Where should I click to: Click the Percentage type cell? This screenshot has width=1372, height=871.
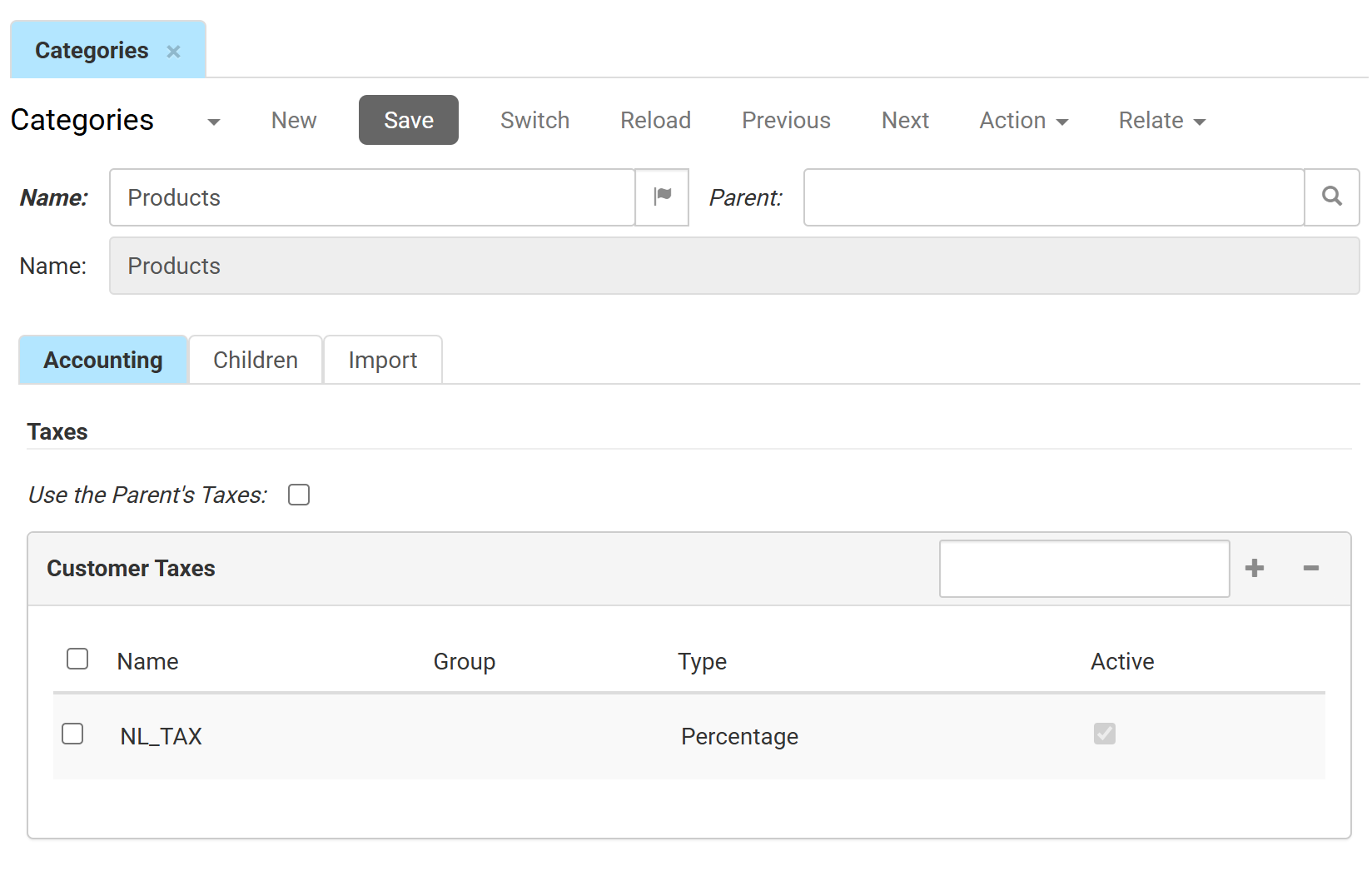[x=739, y=736]
